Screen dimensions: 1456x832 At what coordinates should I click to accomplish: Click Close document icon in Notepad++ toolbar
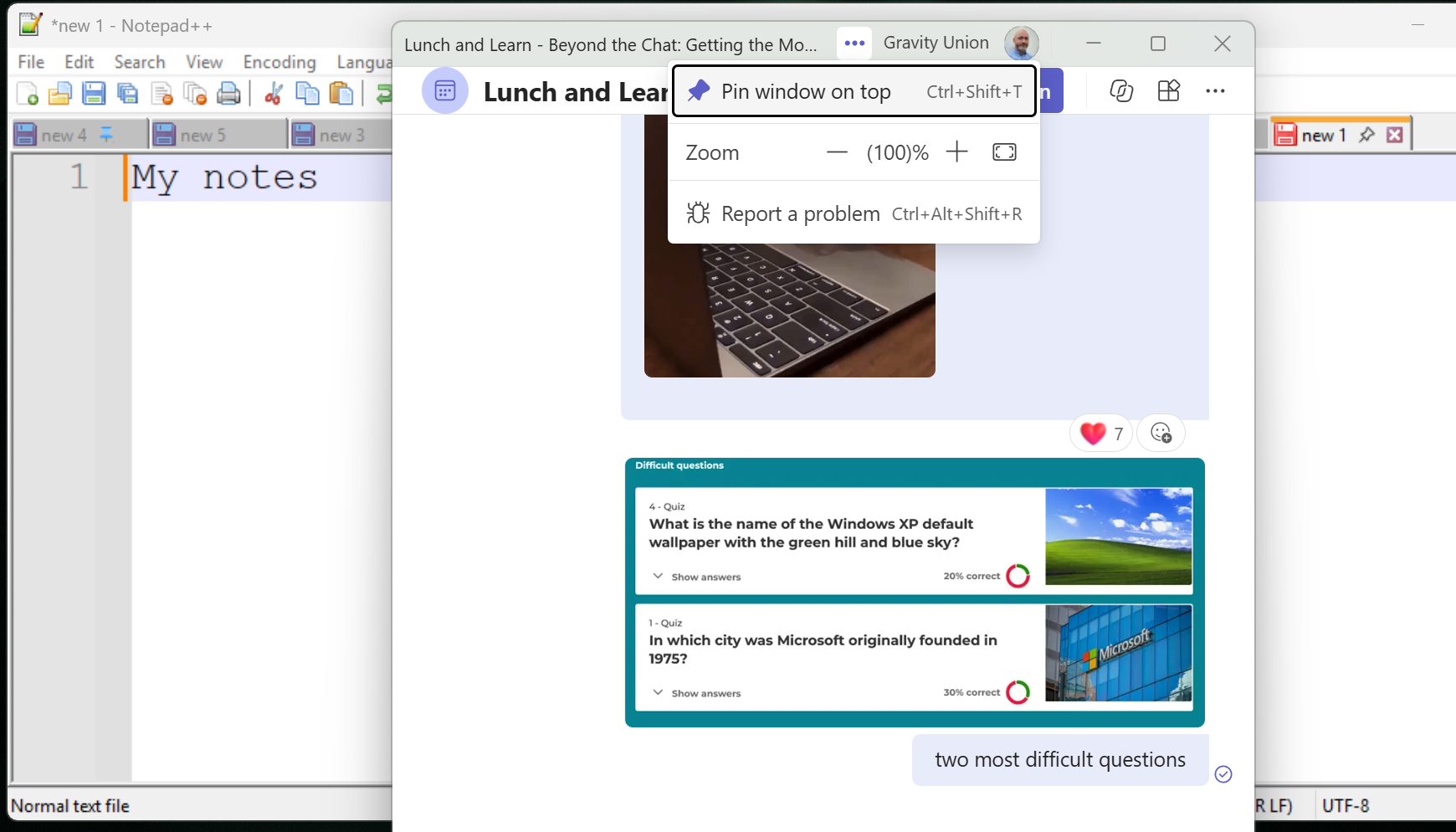[161, 94]
